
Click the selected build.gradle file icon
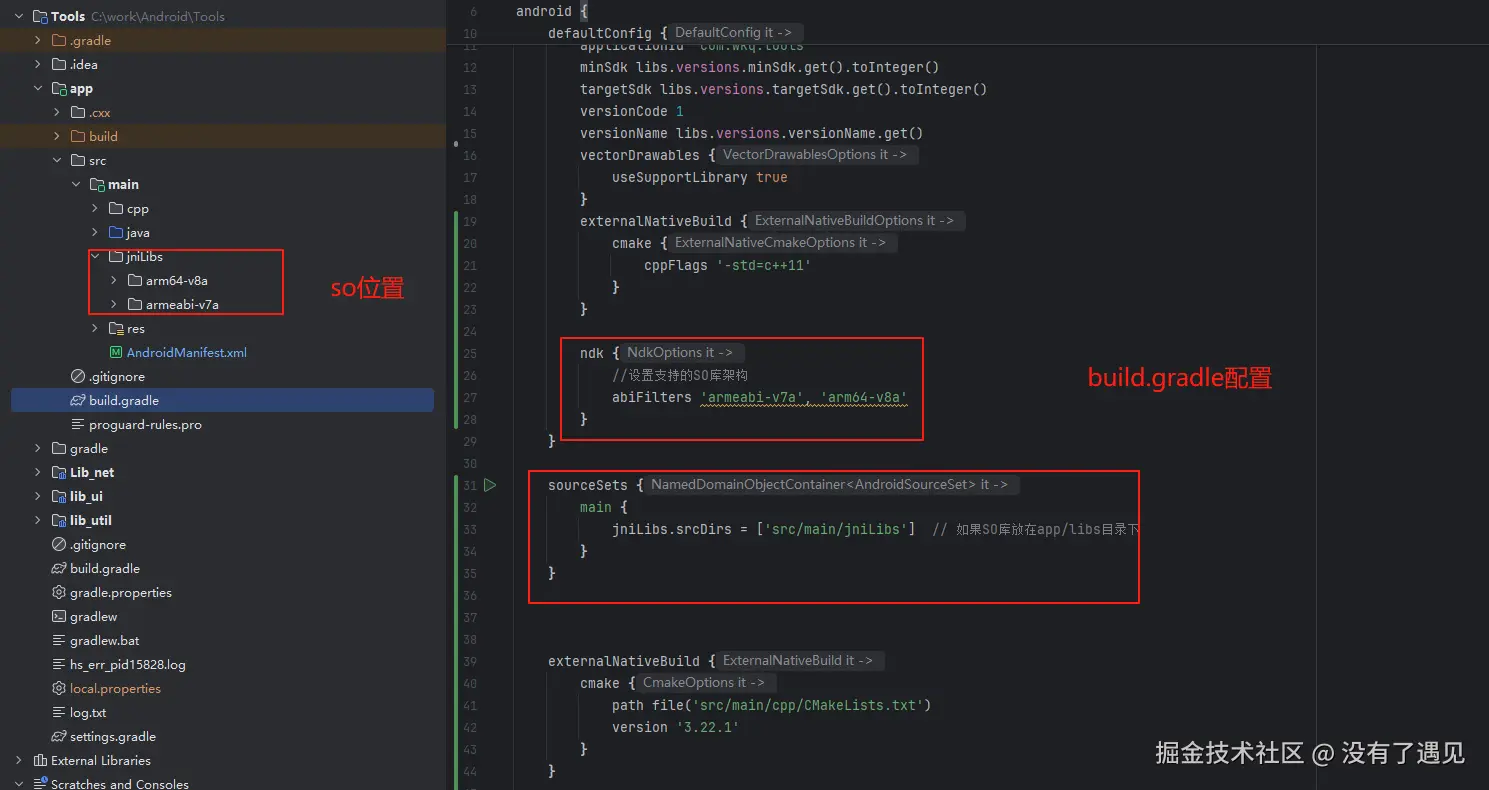(x=78, y=400)
